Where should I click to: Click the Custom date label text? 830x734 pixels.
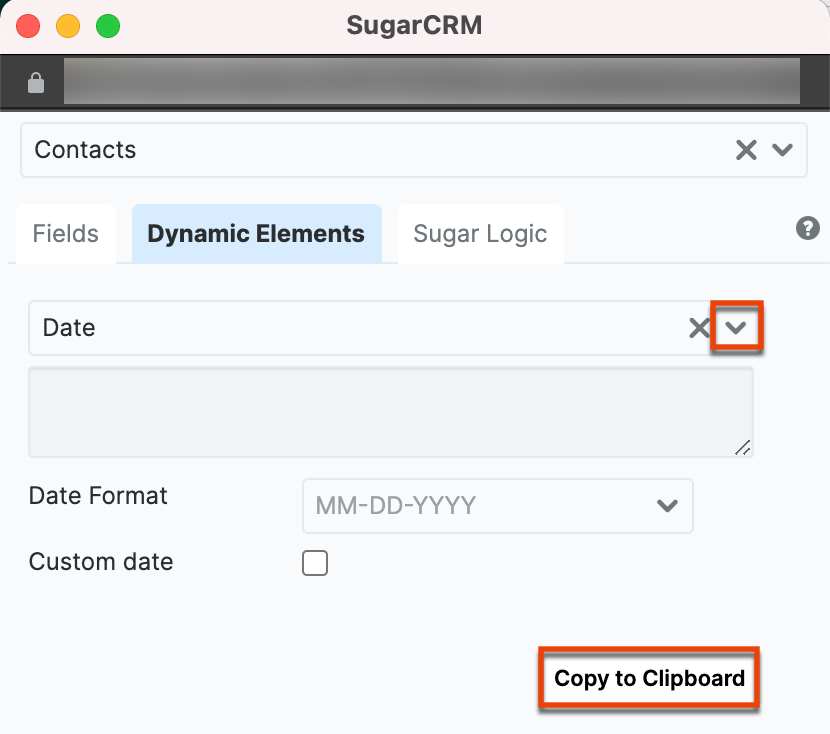(100, 562)
